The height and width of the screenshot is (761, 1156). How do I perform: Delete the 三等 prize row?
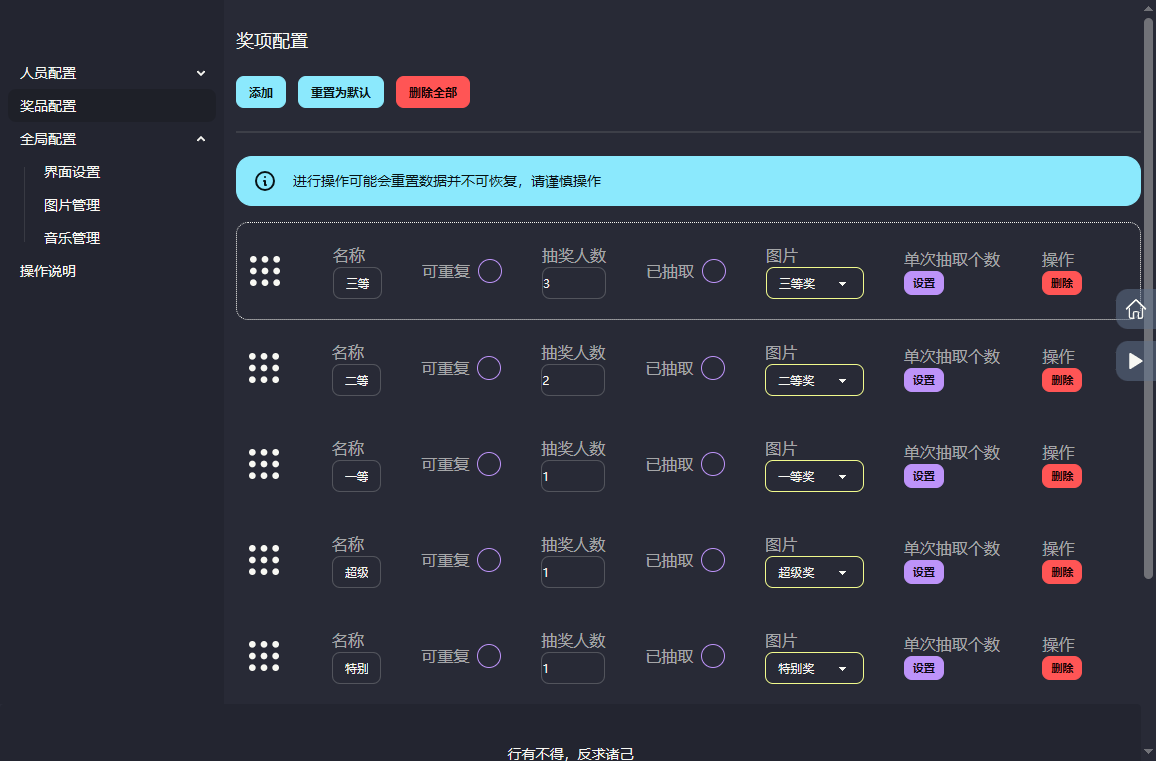point(1062,283)
